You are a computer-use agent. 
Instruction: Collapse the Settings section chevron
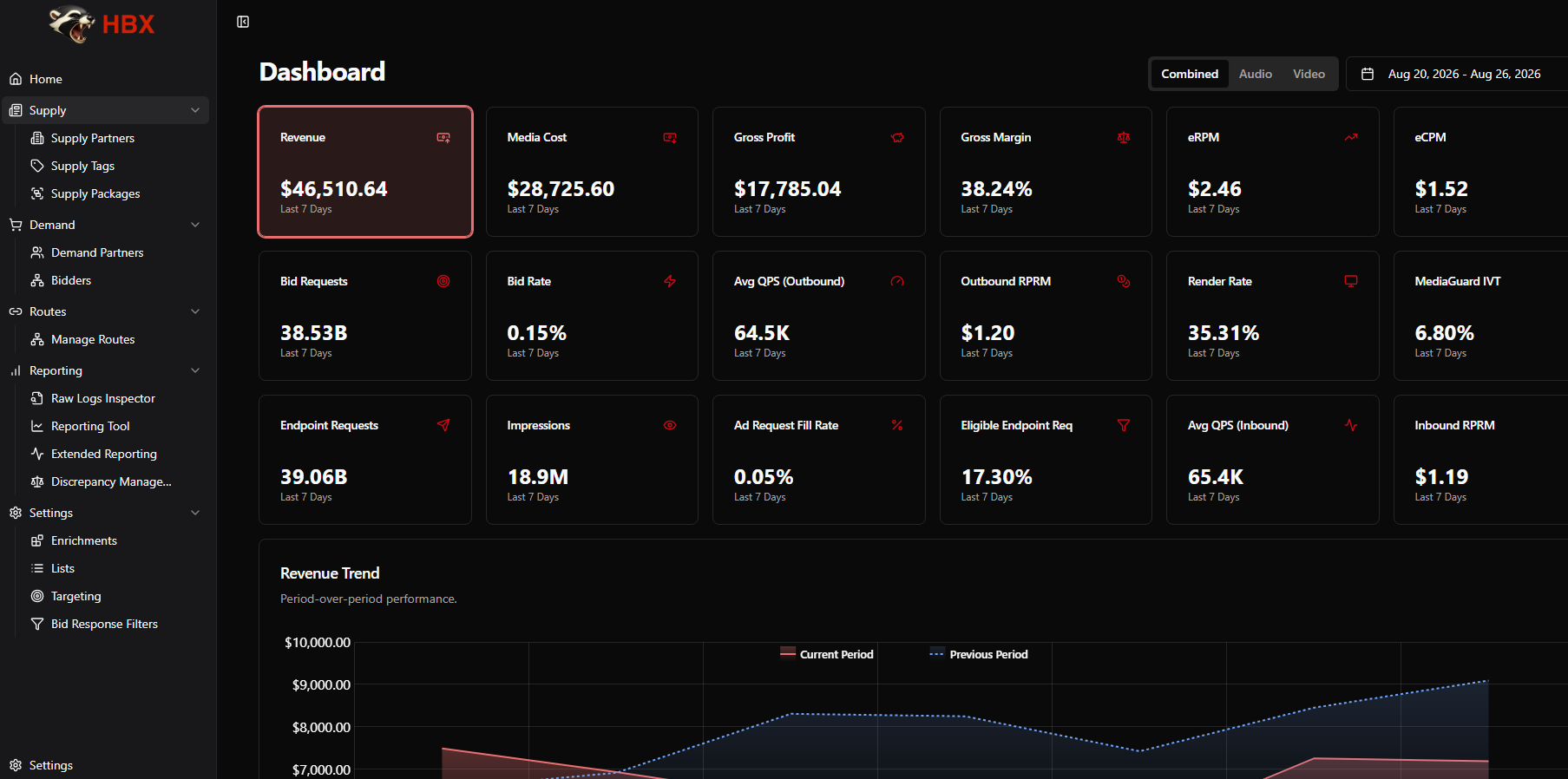195,513
